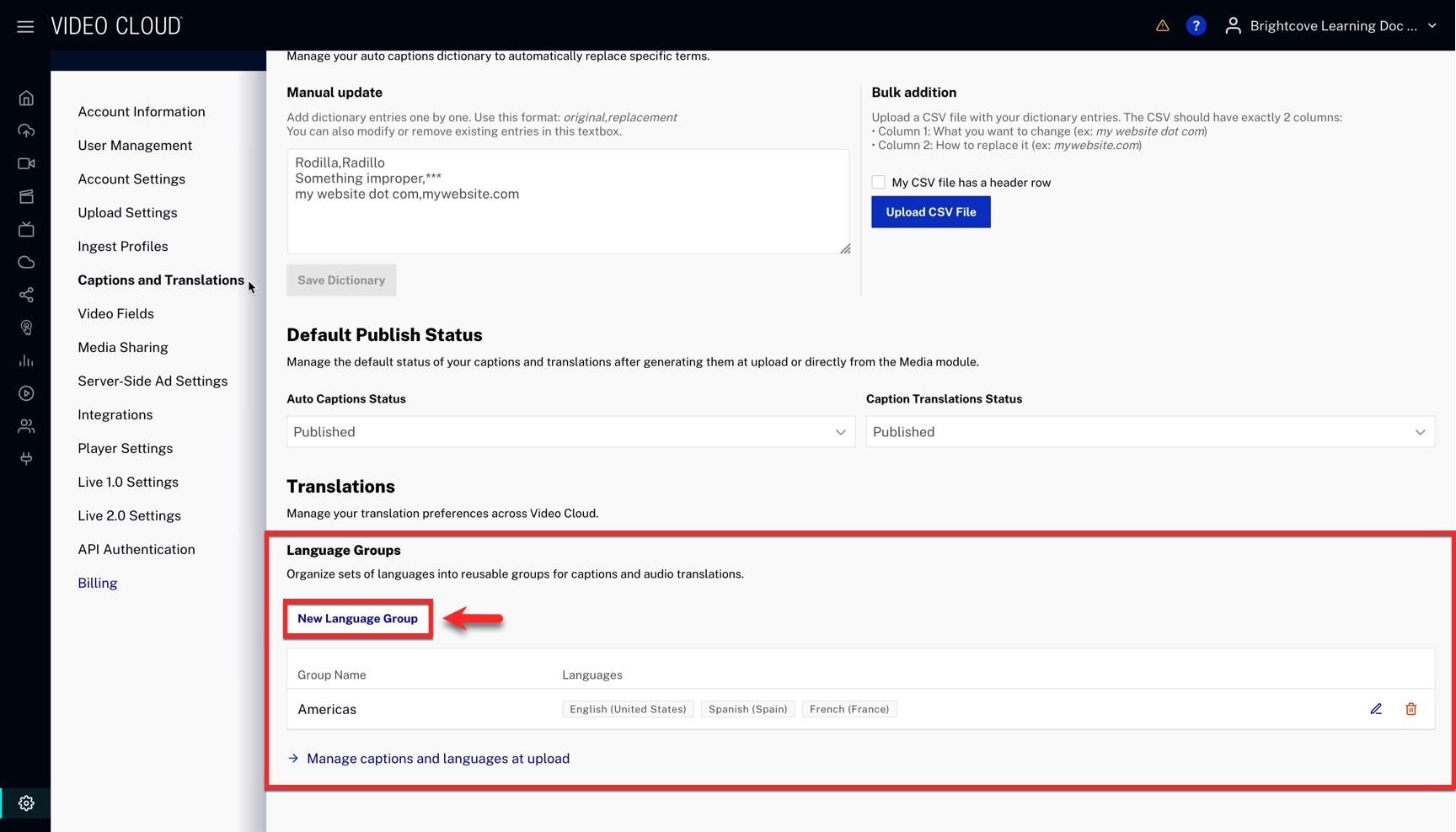Click the Admin gear icon
This screenshot has height=832, width=1456.
[x=26, y=803]
